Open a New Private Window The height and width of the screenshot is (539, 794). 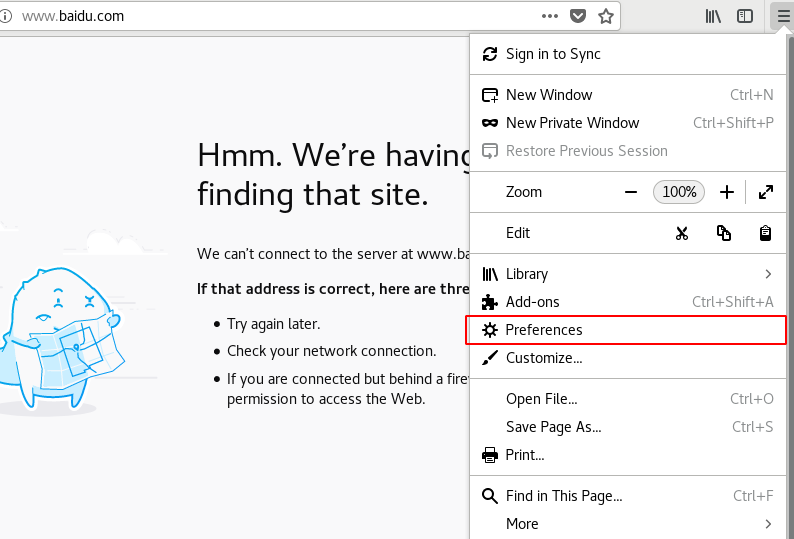tap(628, 123)
